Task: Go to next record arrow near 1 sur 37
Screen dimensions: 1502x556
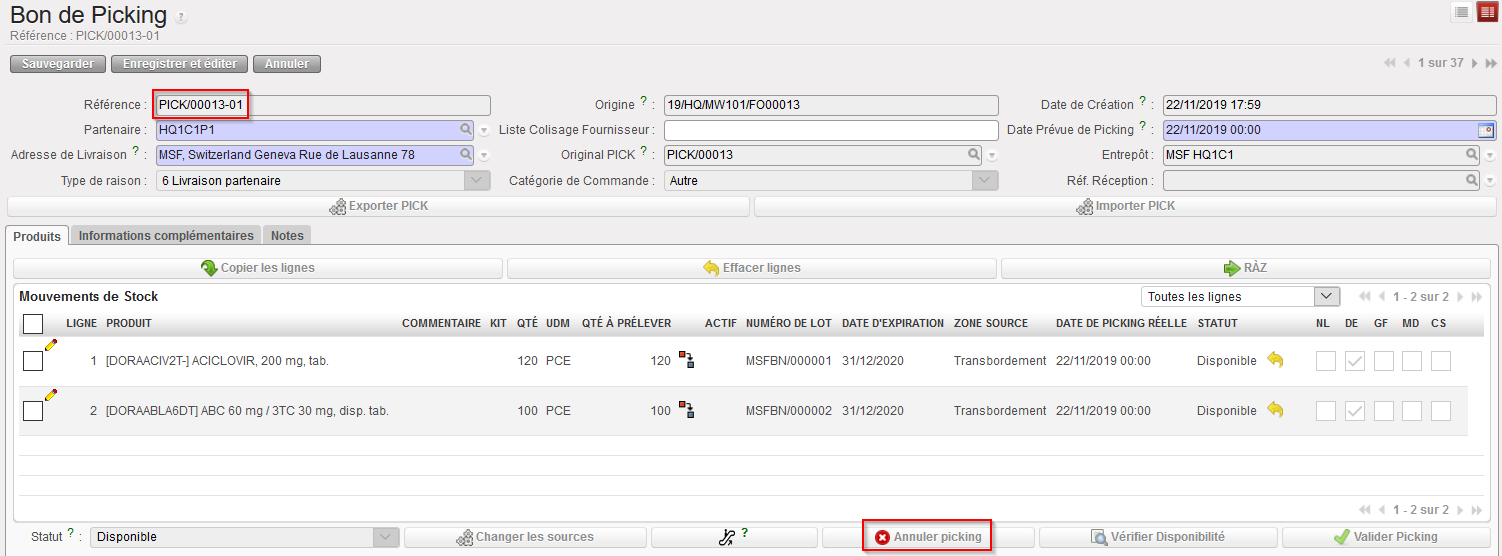Action: tap(1475, 63)
